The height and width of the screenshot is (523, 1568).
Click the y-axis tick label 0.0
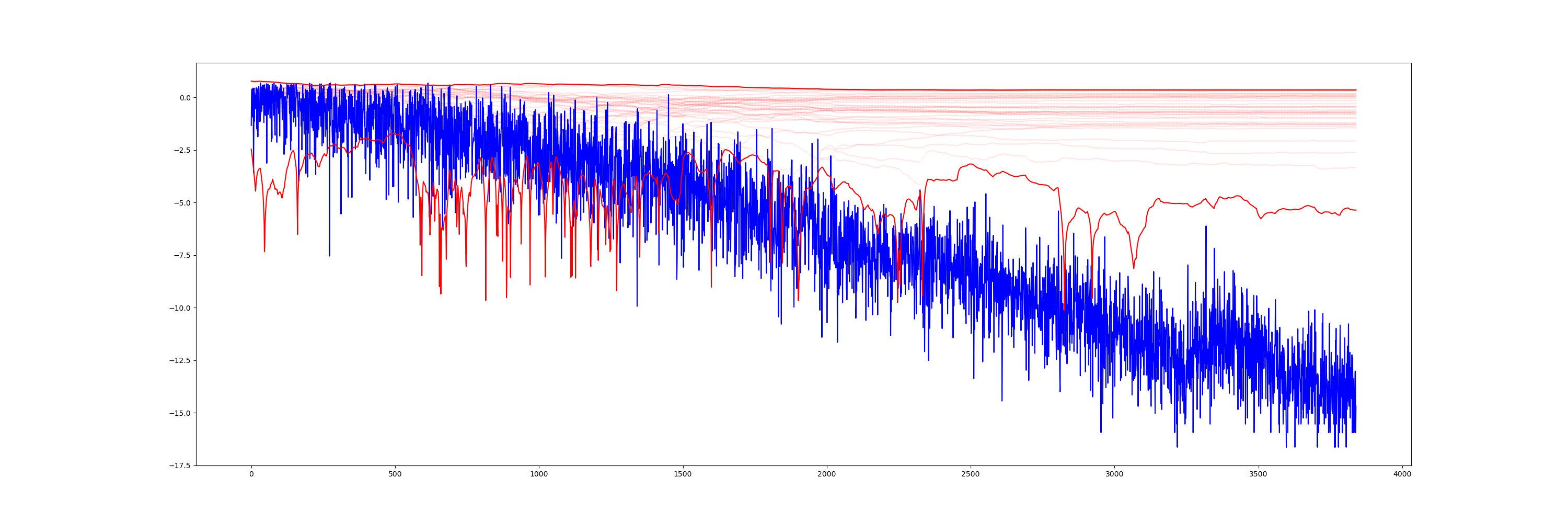[x=185, y=98]
